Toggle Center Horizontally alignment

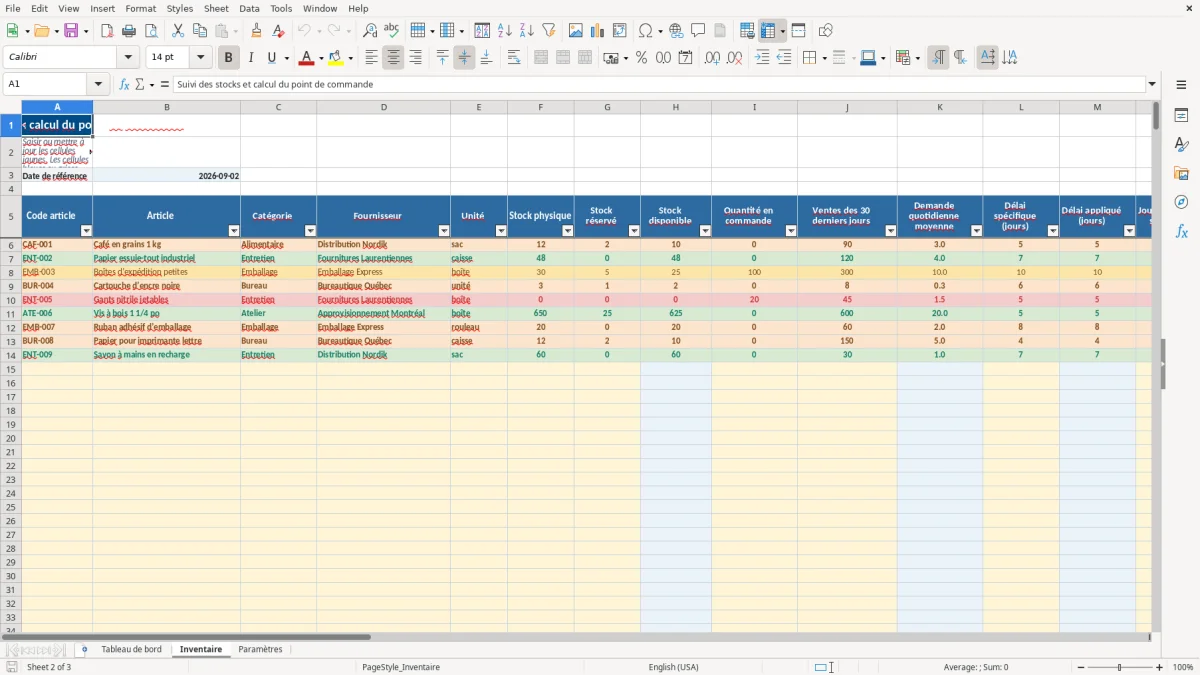coord(394,58)
